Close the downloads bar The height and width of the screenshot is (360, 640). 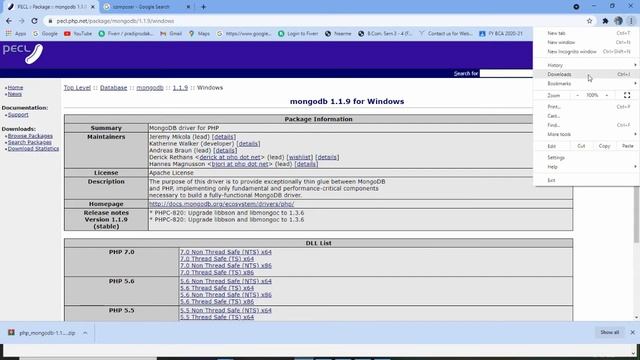click(632, 332)
